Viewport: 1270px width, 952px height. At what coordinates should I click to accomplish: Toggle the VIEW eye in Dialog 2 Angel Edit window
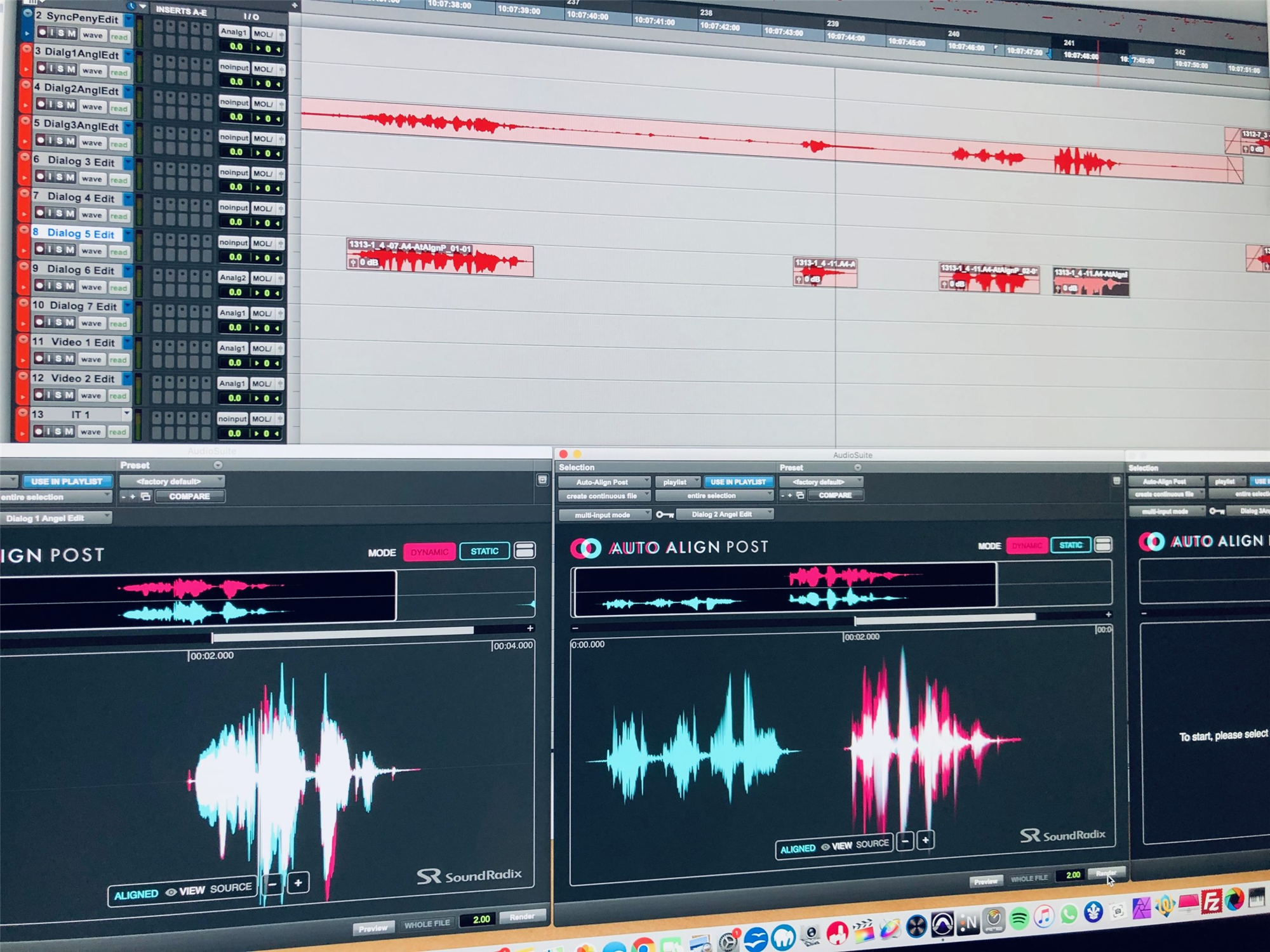click(x=825, y=847)
